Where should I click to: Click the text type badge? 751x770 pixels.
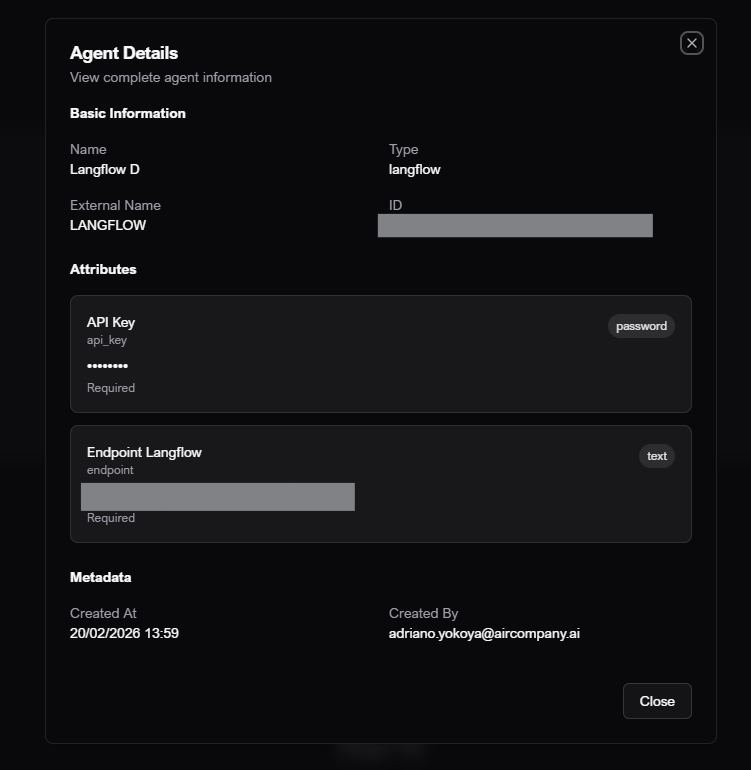(656, 456)
